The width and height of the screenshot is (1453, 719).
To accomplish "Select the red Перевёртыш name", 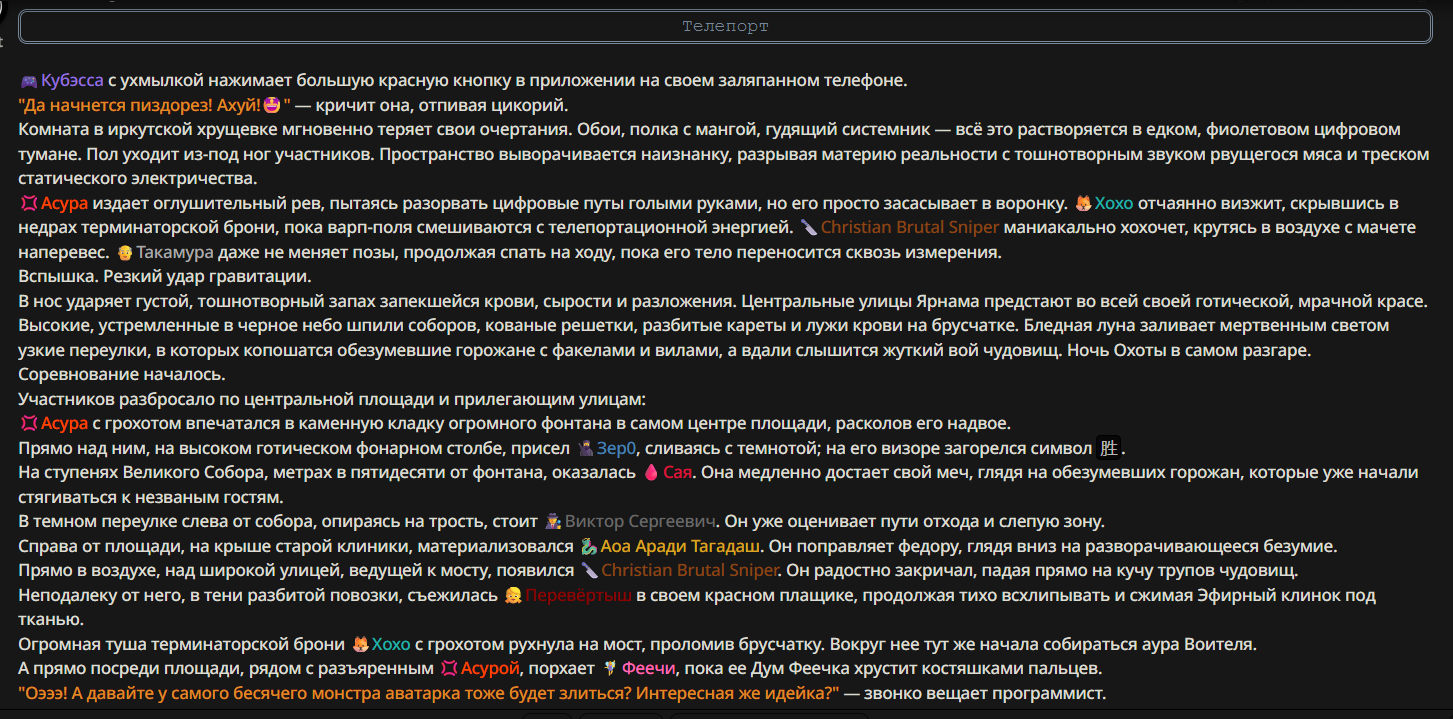I will [579, 595].
